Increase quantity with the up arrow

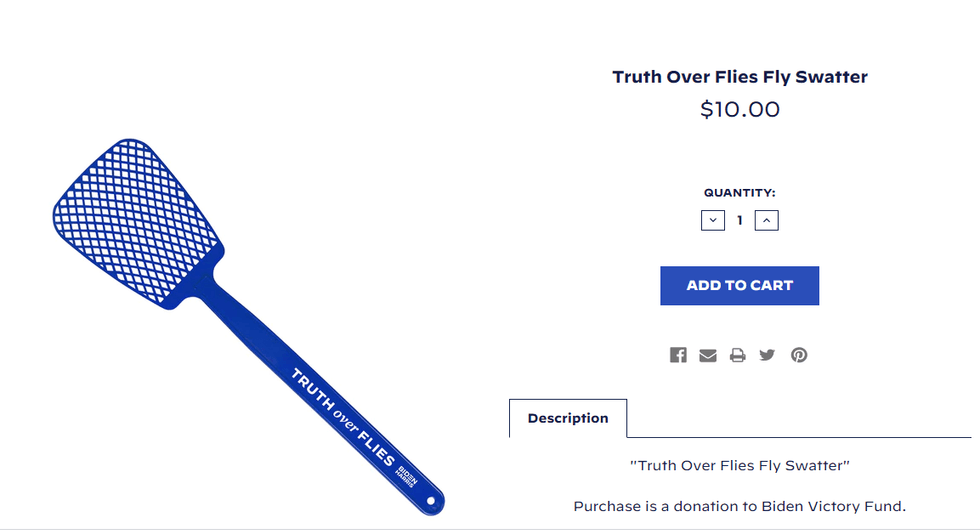(x=766, y=220)
